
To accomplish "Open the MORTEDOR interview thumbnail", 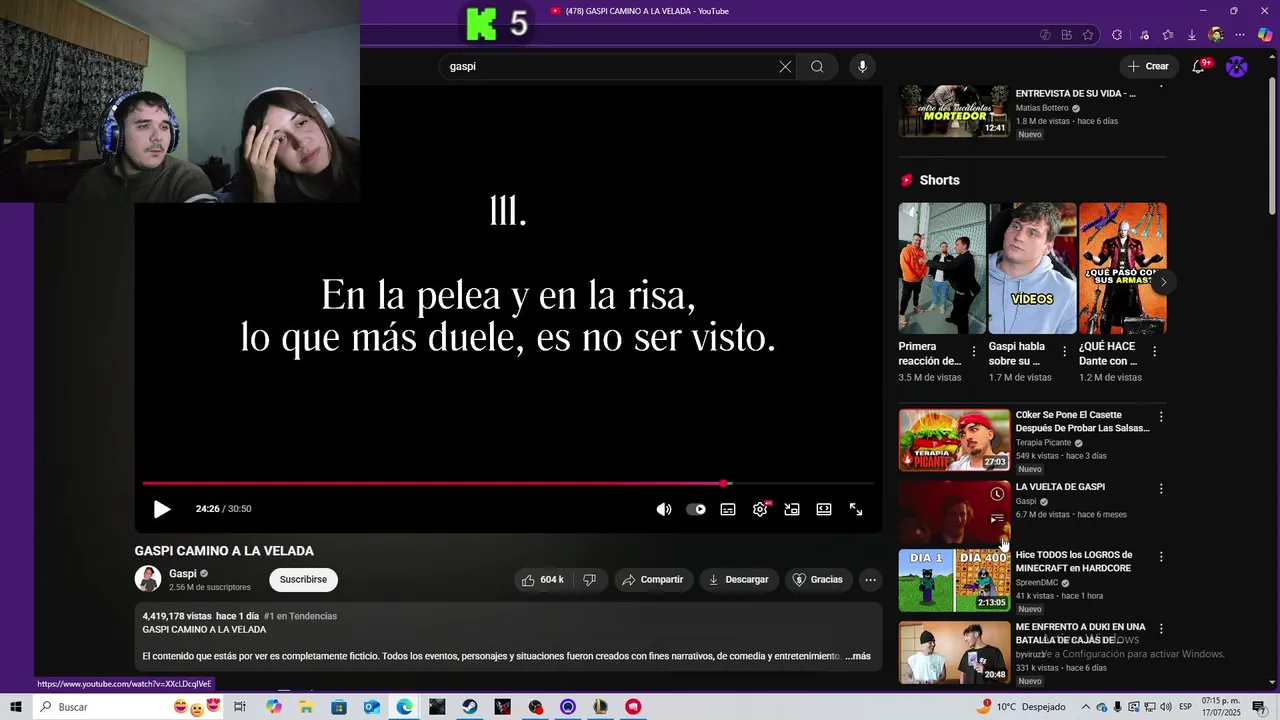I will (954, 110).
